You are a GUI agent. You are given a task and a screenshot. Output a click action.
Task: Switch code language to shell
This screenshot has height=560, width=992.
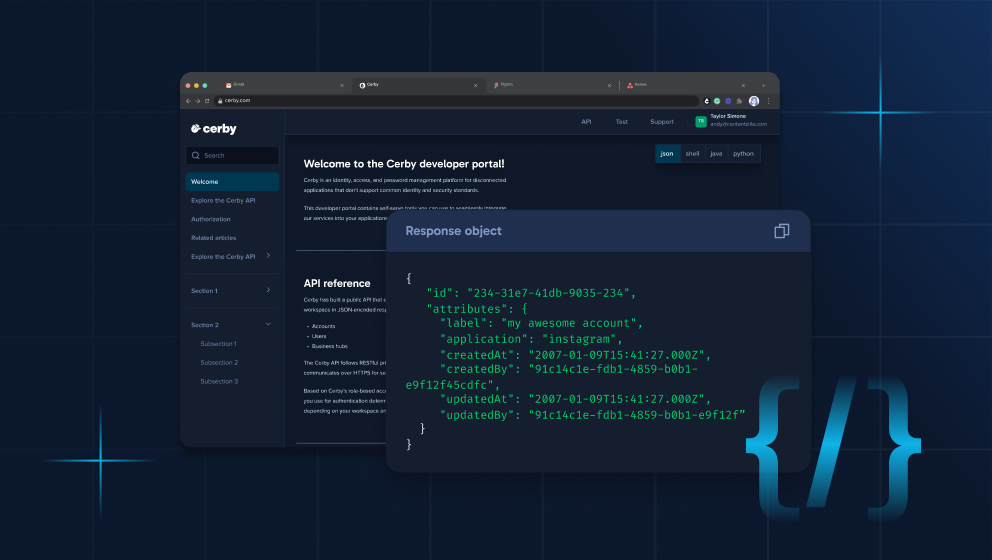tap(692, 153)
